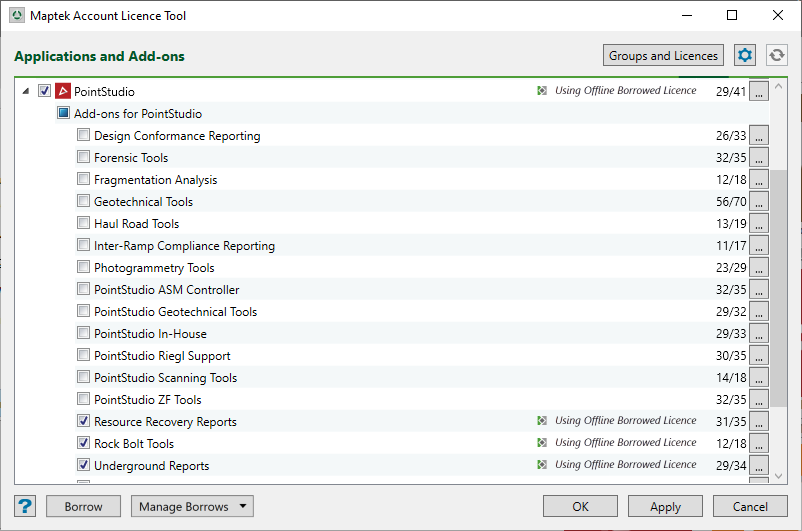Open ellipsis button for Design Conformance Reporting
The image size is (802, 531).
(759, 136)
